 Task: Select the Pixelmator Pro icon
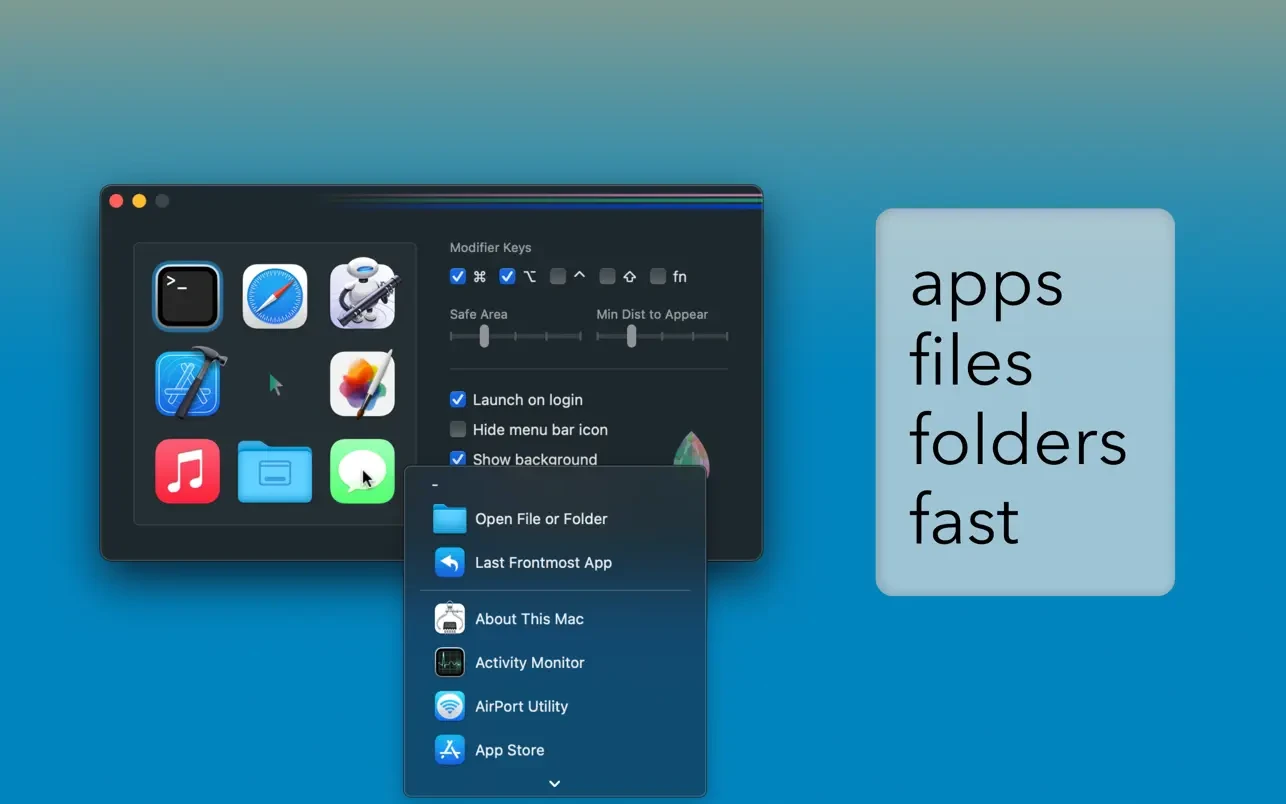tap(362, 383)
